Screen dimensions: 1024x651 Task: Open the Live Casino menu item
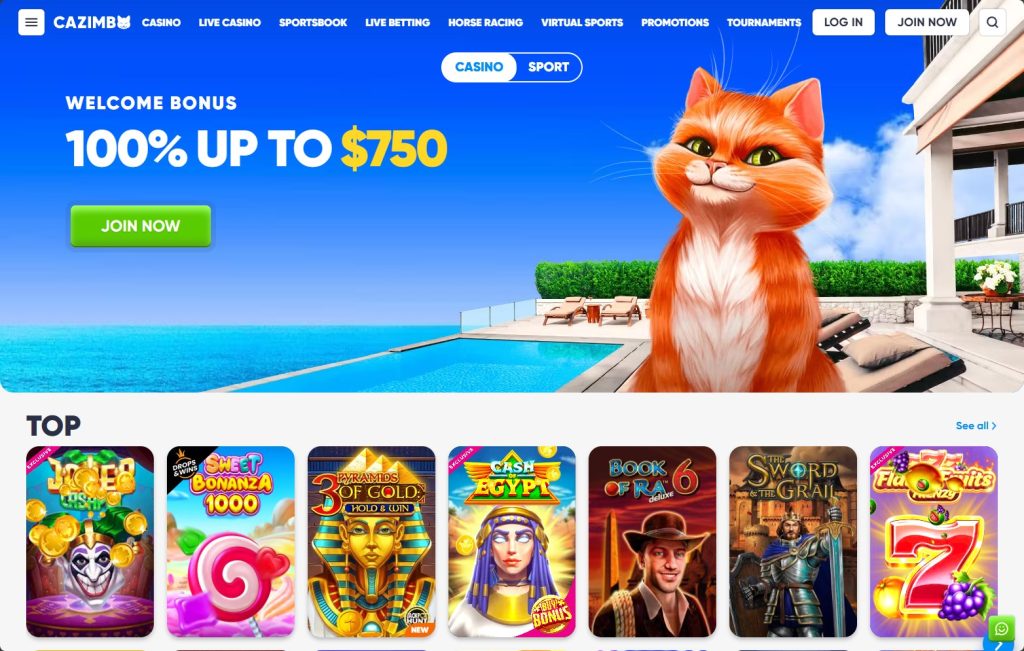pyautogui.click(x=229, y=22)
